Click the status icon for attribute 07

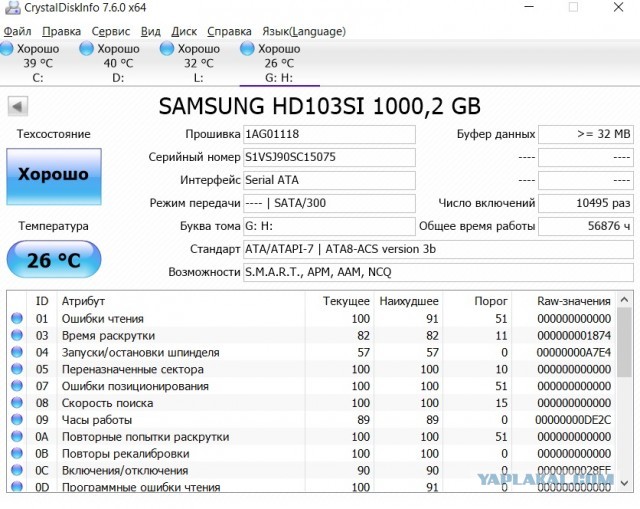[17, 386]
